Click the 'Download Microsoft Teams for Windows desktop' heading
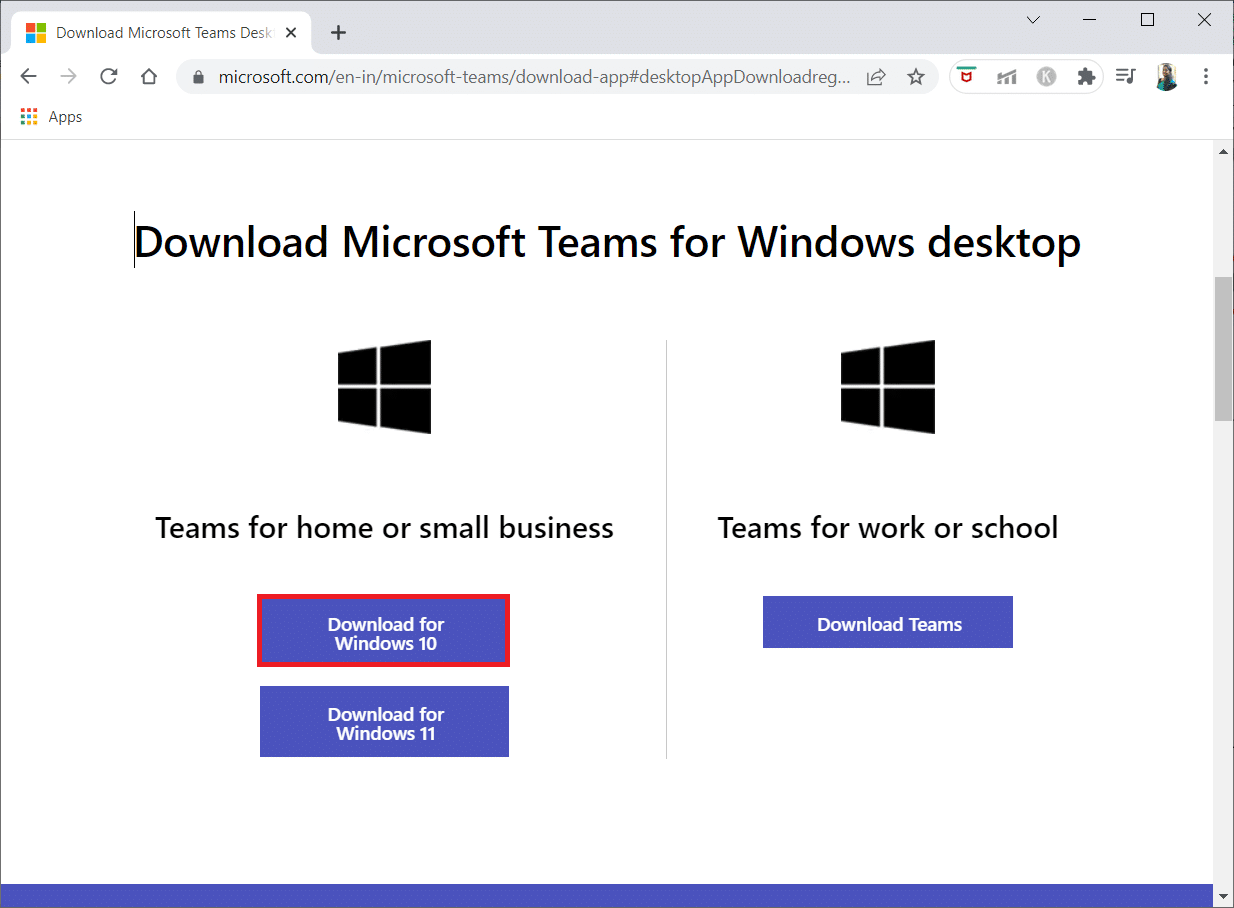The height and width of the screenshot is (908, 1234). pos(607,242)
